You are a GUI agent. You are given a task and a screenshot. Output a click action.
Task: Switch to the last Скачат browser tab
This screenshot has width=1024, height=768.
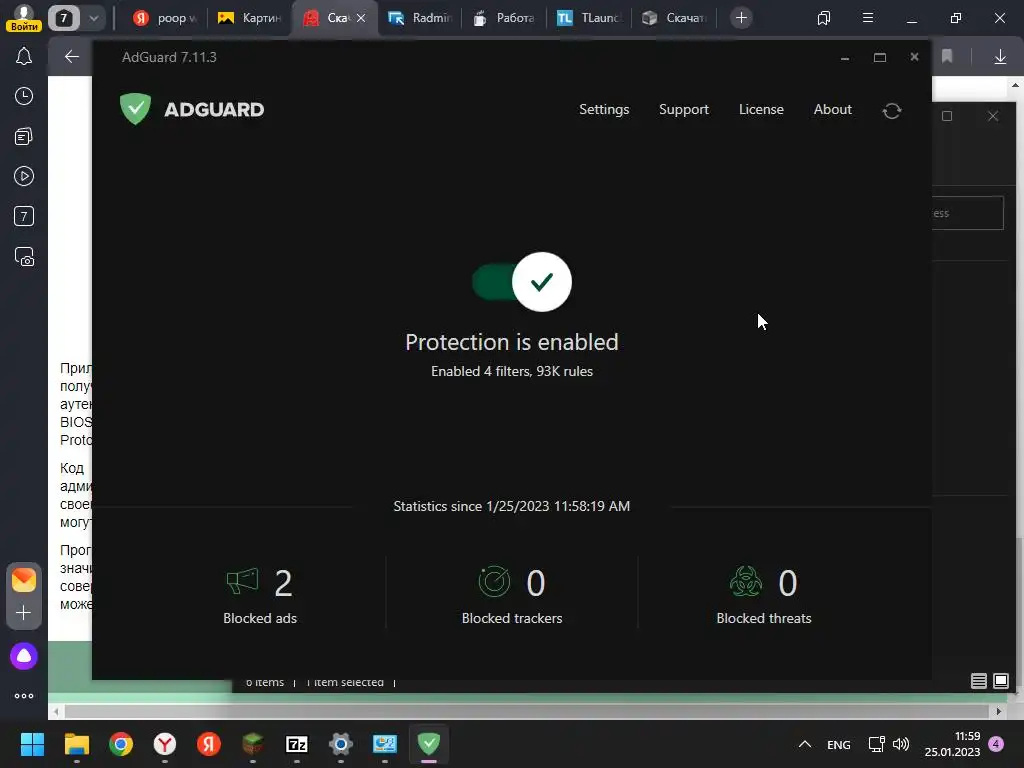pos(674,18)
